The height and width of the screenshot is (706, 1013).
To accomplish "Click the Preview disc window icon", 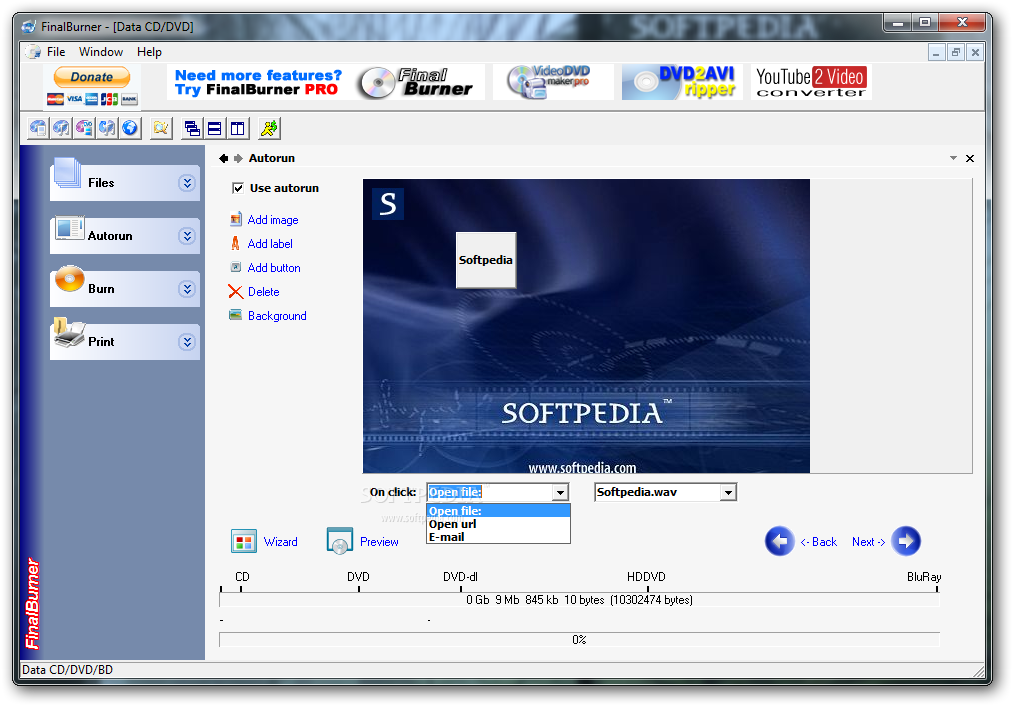I will coord(340,541).
